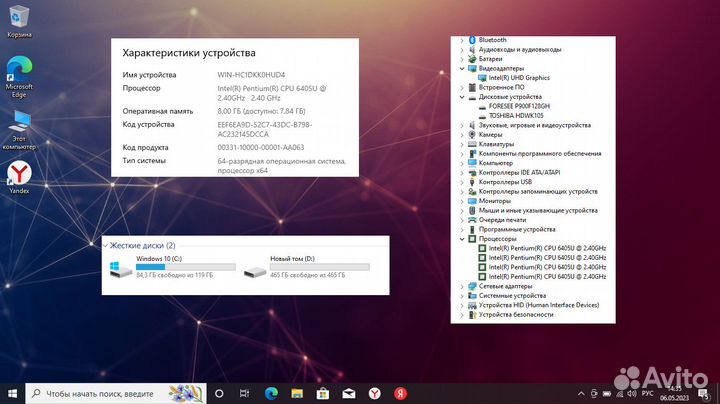Select the Очереди печати category
Screen dimensions: 720x404
point(502,220)
